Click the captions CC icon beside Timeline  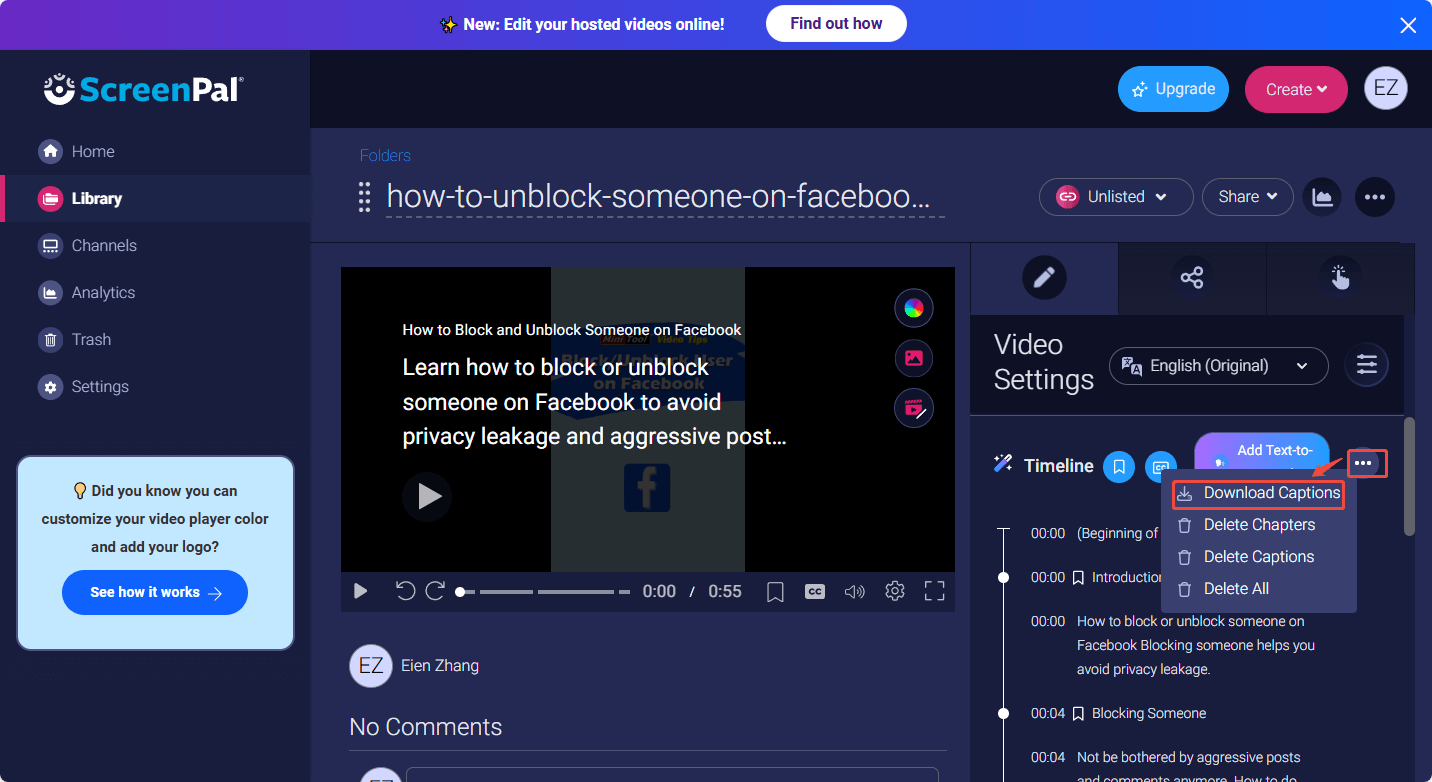(x=1160, y=467)
